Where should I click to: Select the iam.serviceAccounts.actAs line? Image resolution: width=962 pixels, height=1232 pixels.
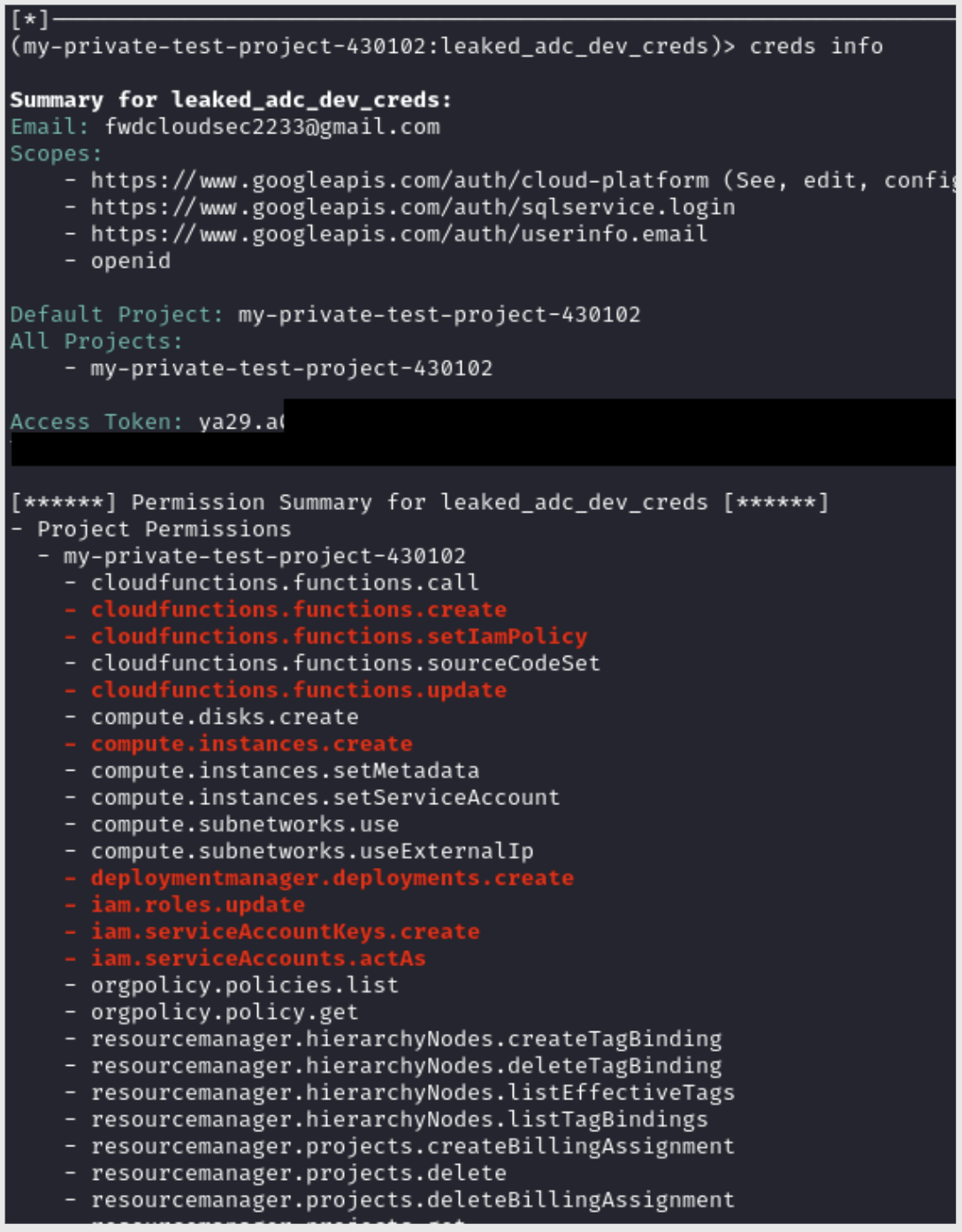[258, 959]
